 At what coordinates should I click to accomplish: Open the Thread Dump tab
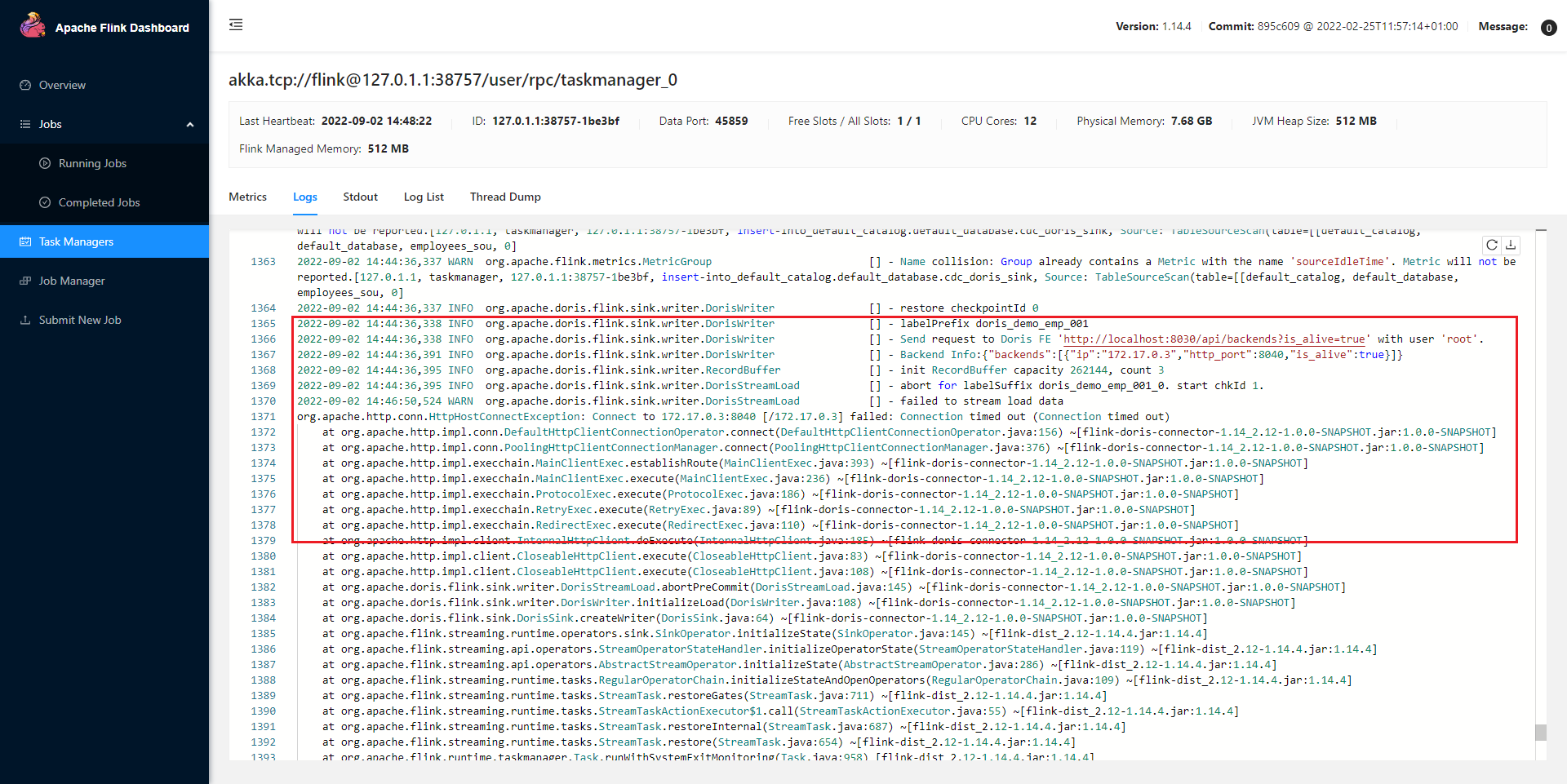(x=505, y=197)
